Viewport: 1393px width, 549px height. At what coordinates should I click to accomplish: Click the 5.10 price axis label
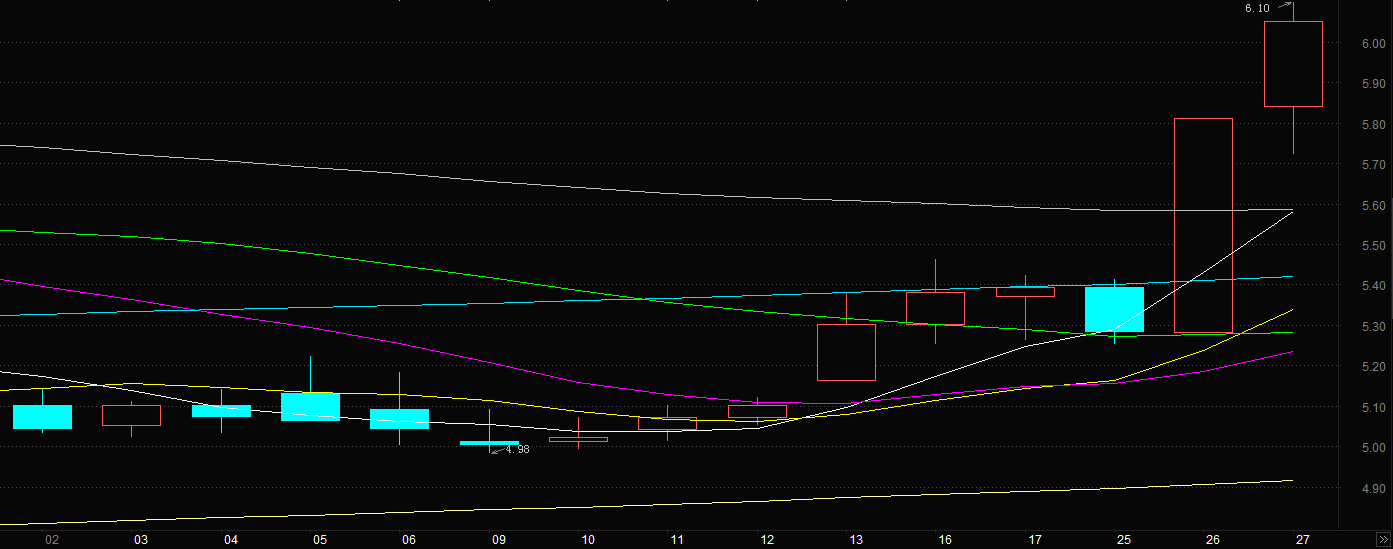pyautogui.click(x=1373, y=408)
